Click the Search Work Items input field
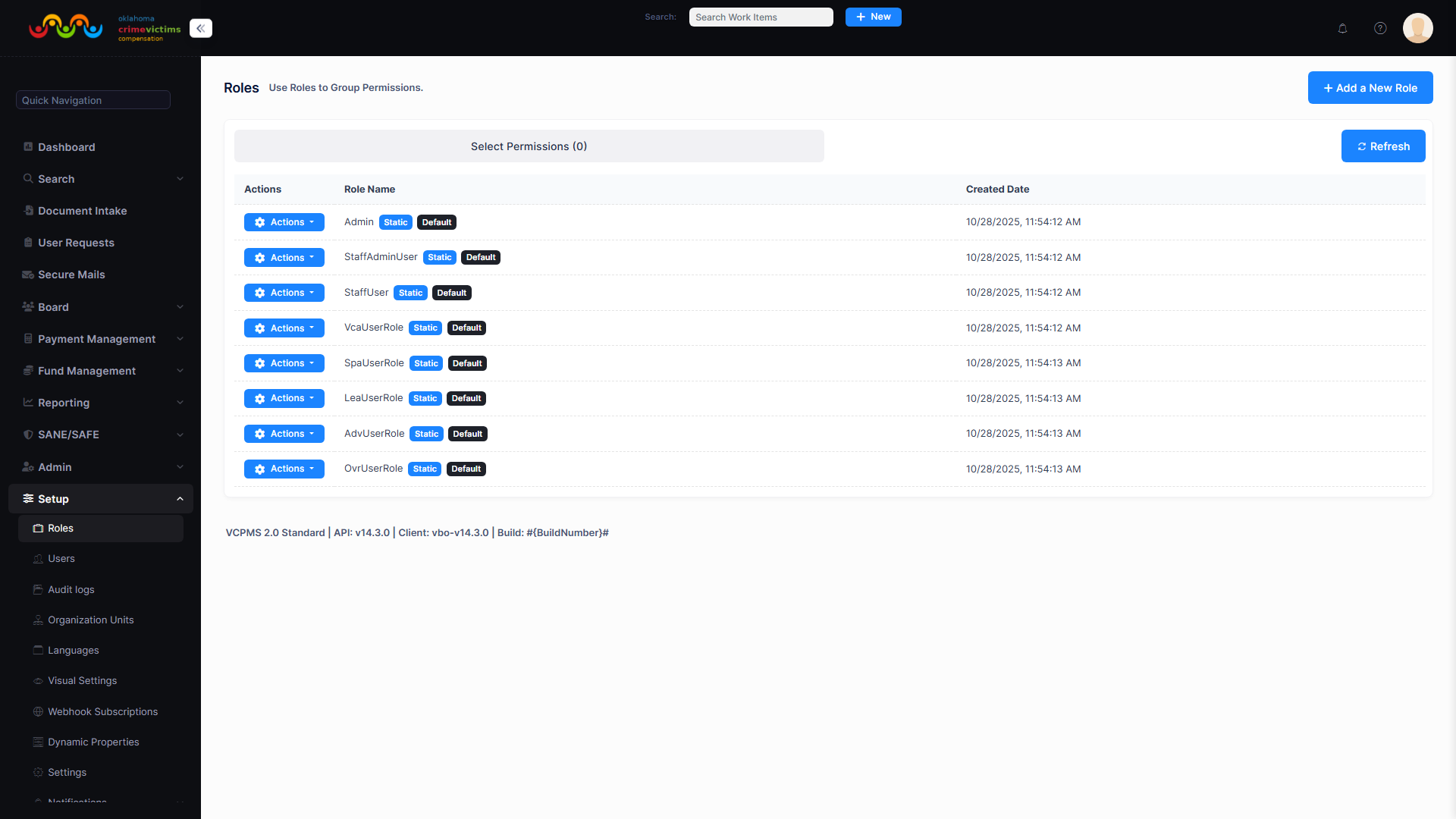 coord(761,17)
